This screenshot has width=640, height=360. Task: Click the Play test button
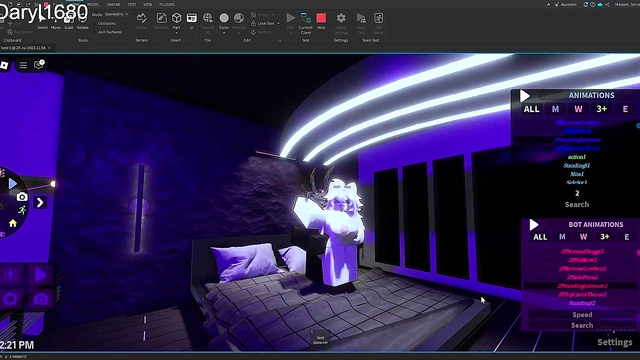[291, 20]
